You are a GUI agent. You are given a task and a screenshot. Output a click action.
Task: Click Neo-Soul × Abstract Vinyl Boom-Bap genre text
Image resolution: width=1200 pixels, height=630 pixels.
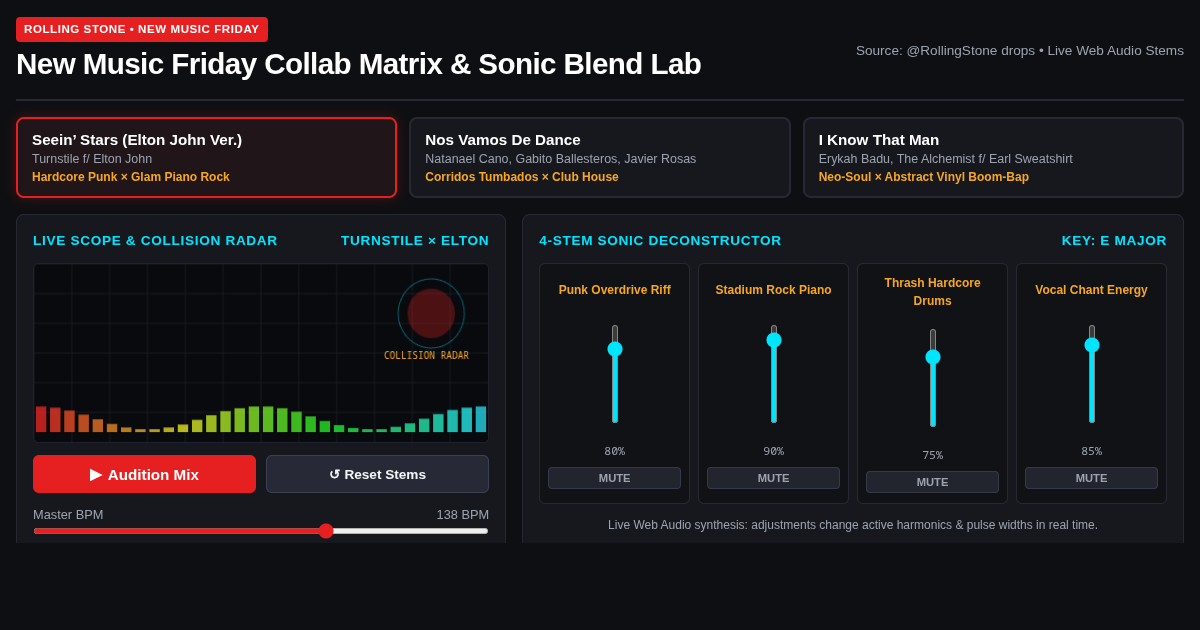click(924, 177)
